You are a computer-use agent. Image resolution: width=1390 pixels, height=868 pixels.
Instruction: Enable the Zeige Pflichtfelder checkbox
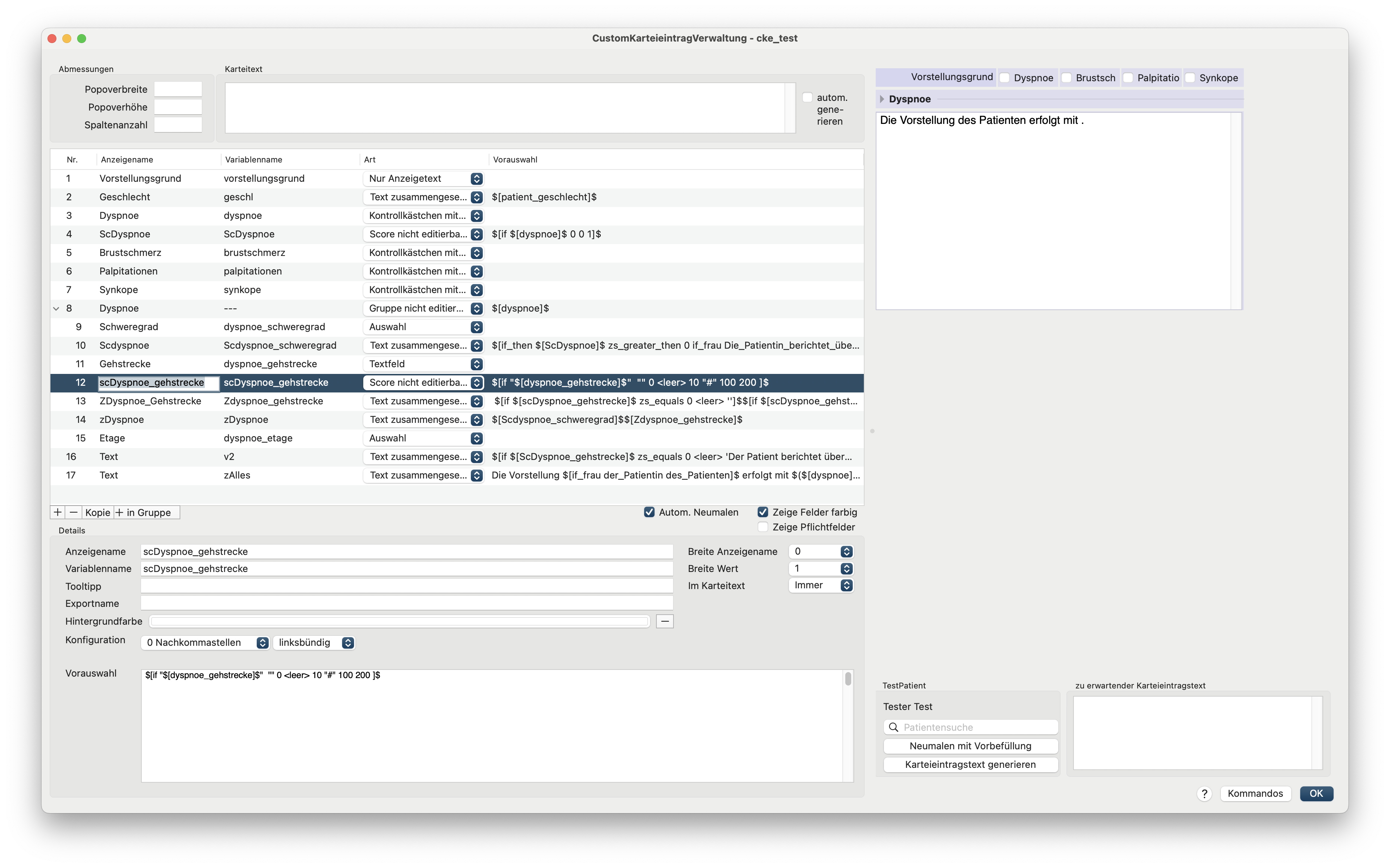[763, 527]
